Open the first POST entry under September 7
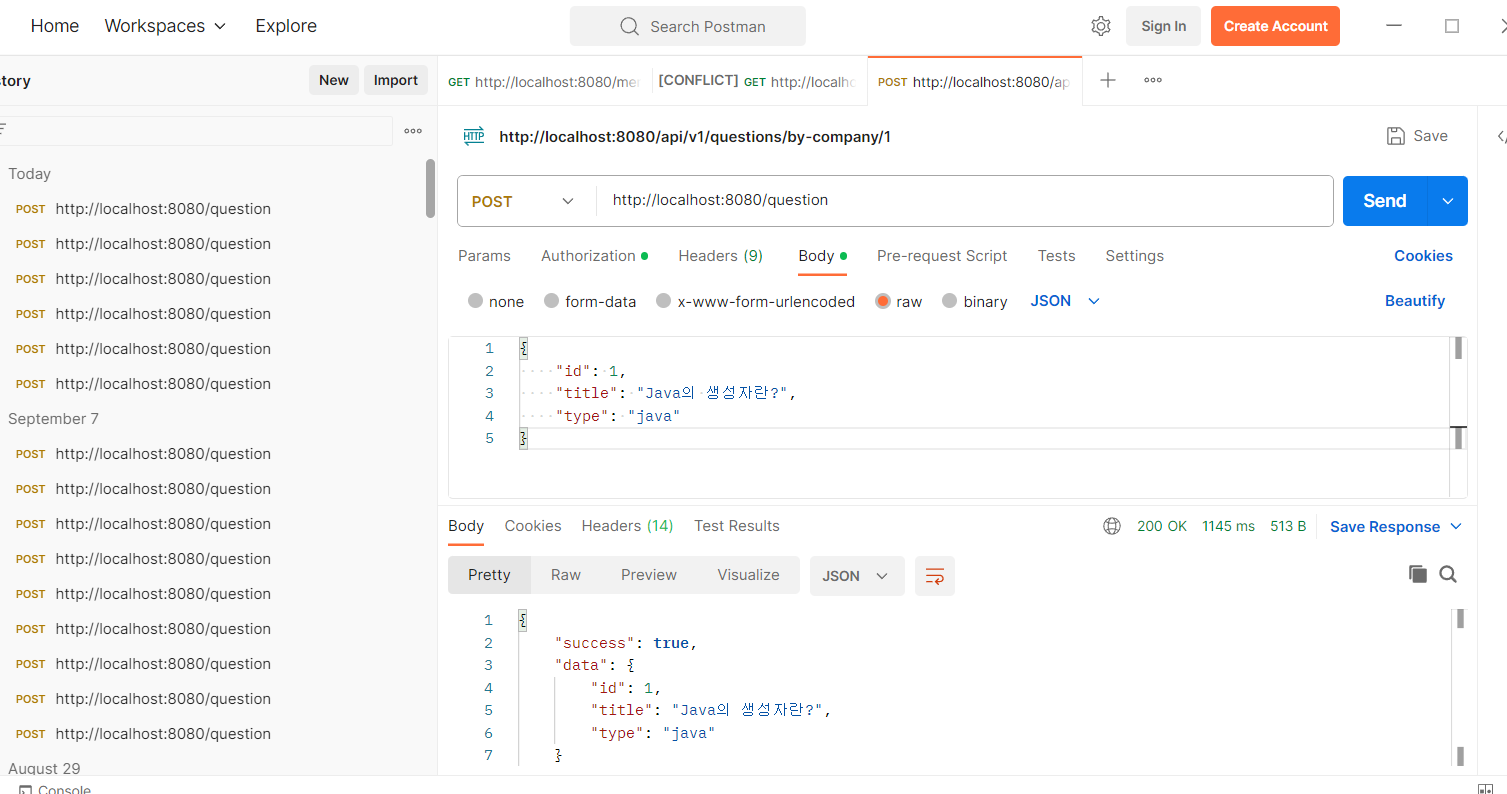This screenshot has width=1507, height=794. point(143,454)
